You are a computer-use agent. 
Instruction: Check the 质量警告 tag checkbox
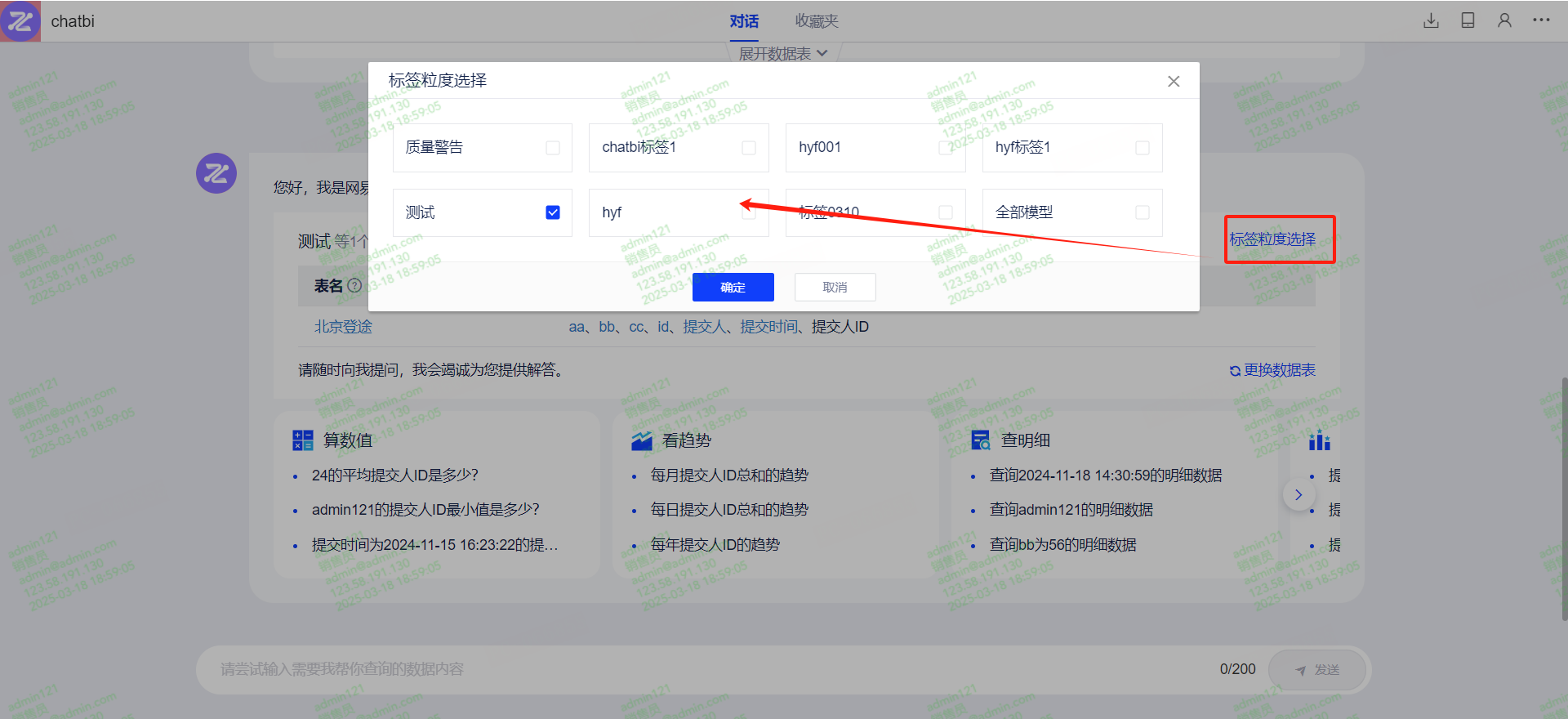point(553,148)
